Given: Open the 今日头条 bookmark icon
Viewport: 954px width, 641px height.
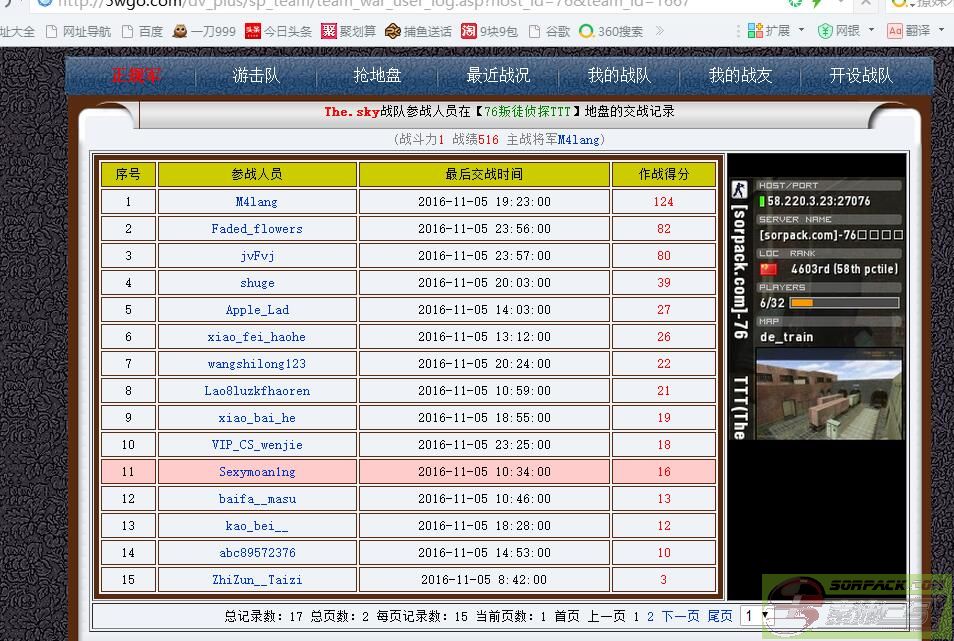Looking at the screenshot, I should 253,31.
